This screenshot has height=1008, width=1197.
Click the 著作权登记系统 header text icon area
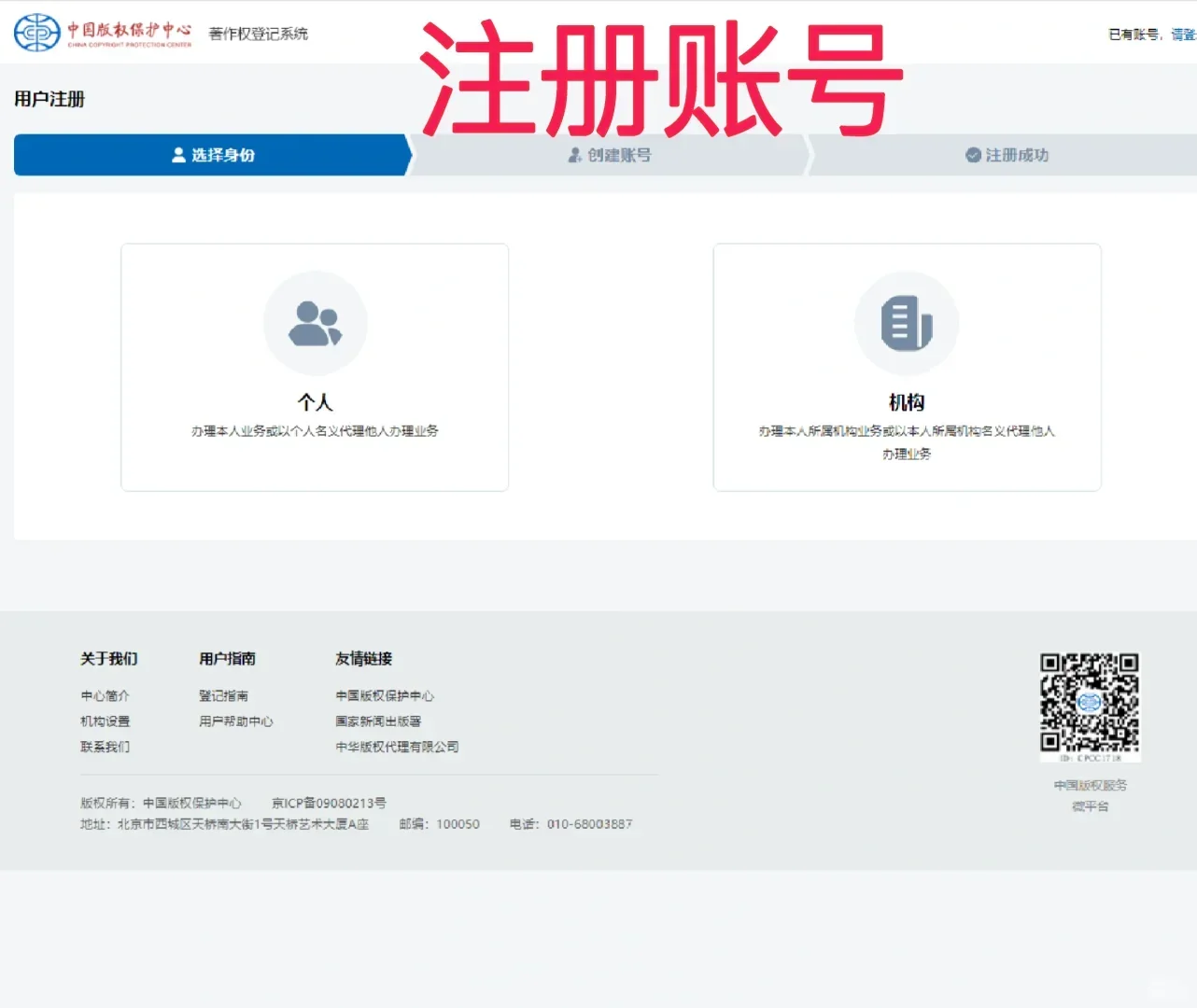click(x=260, y=32)
